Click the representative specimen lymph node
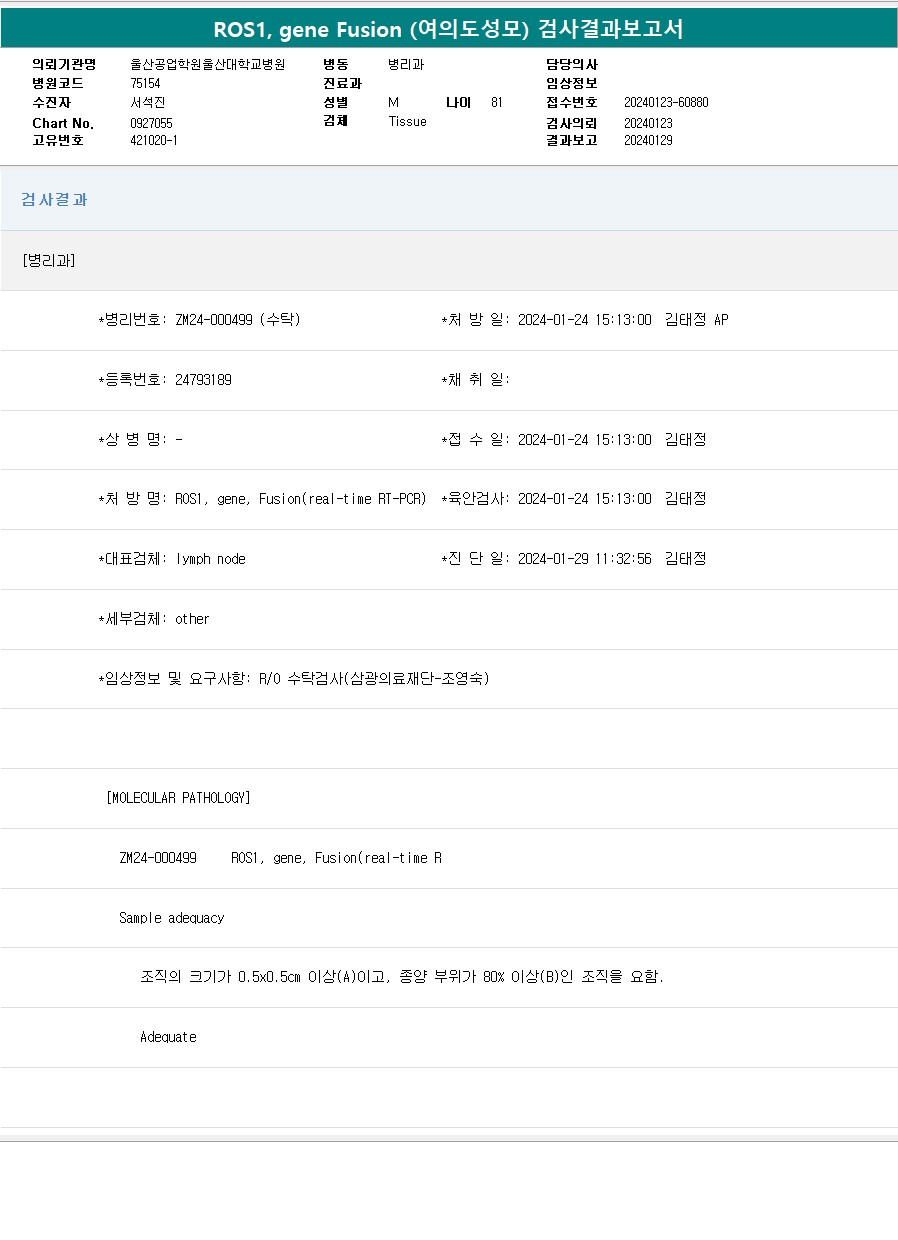This screenshot has height=1240, width=898. click(x=210, y=559)
